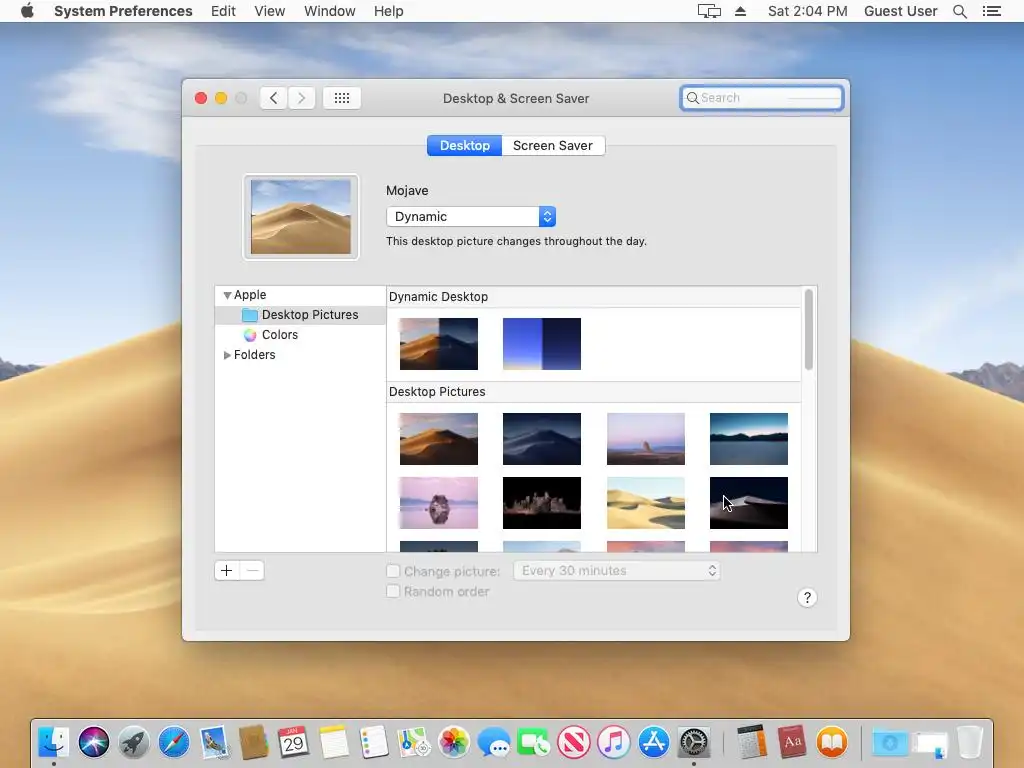
Task: Pick teal lake with dark mountains thumbnail
Action: [x=749, y=439]
